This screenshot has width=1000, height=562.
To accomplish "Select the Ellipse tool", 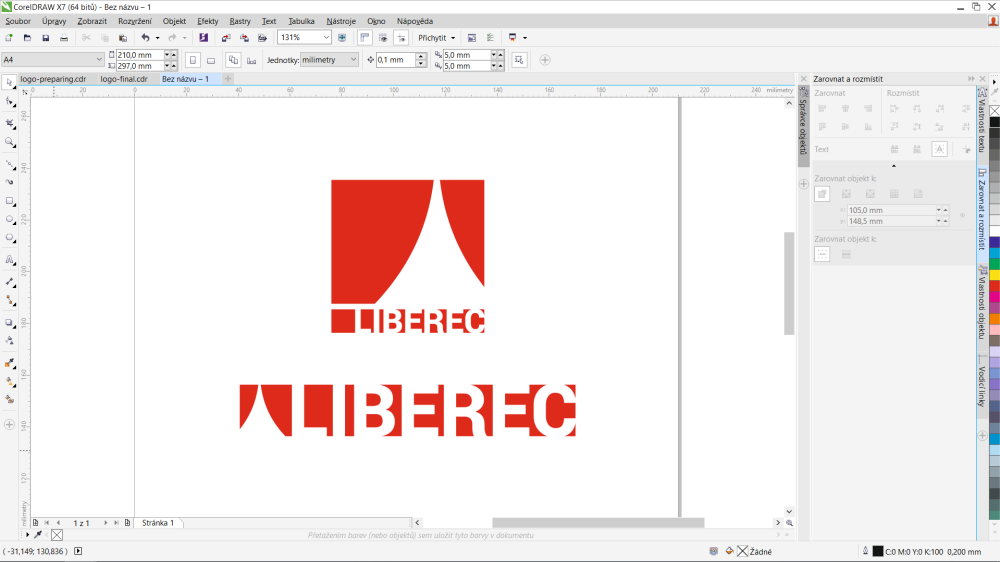I will pos(9,219).
